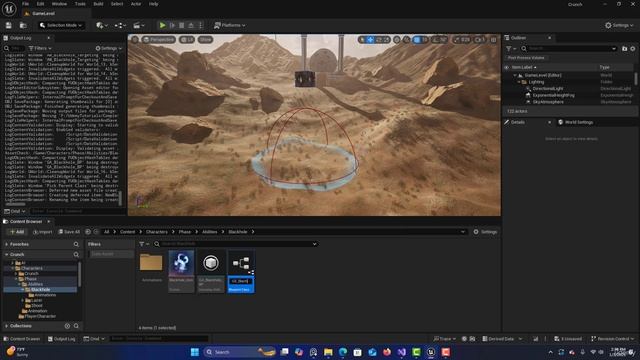The width and height of the screenshot is (640, 360).
Task: Open the Outliner settings gear
Action: click(x=633, y=49)
